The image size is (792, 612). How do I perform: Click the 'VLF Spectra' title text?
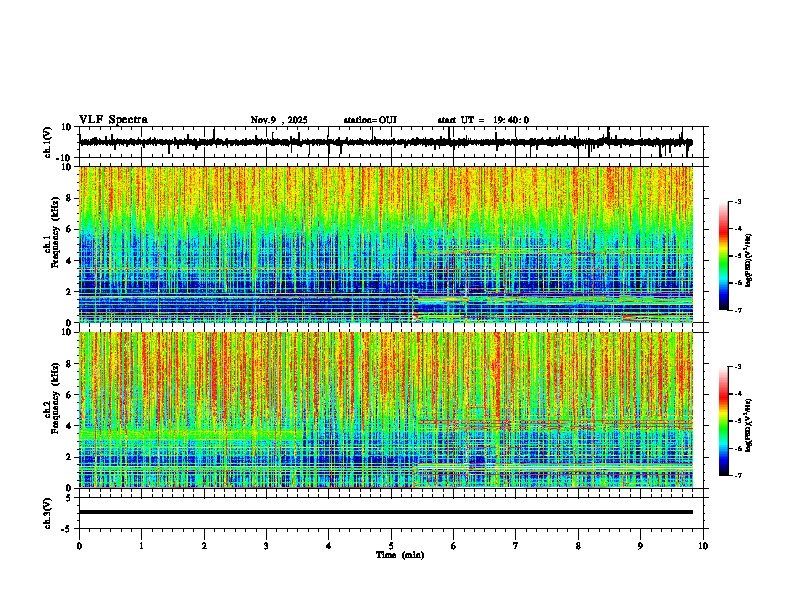pyautogui.click(x=113, y=120)
